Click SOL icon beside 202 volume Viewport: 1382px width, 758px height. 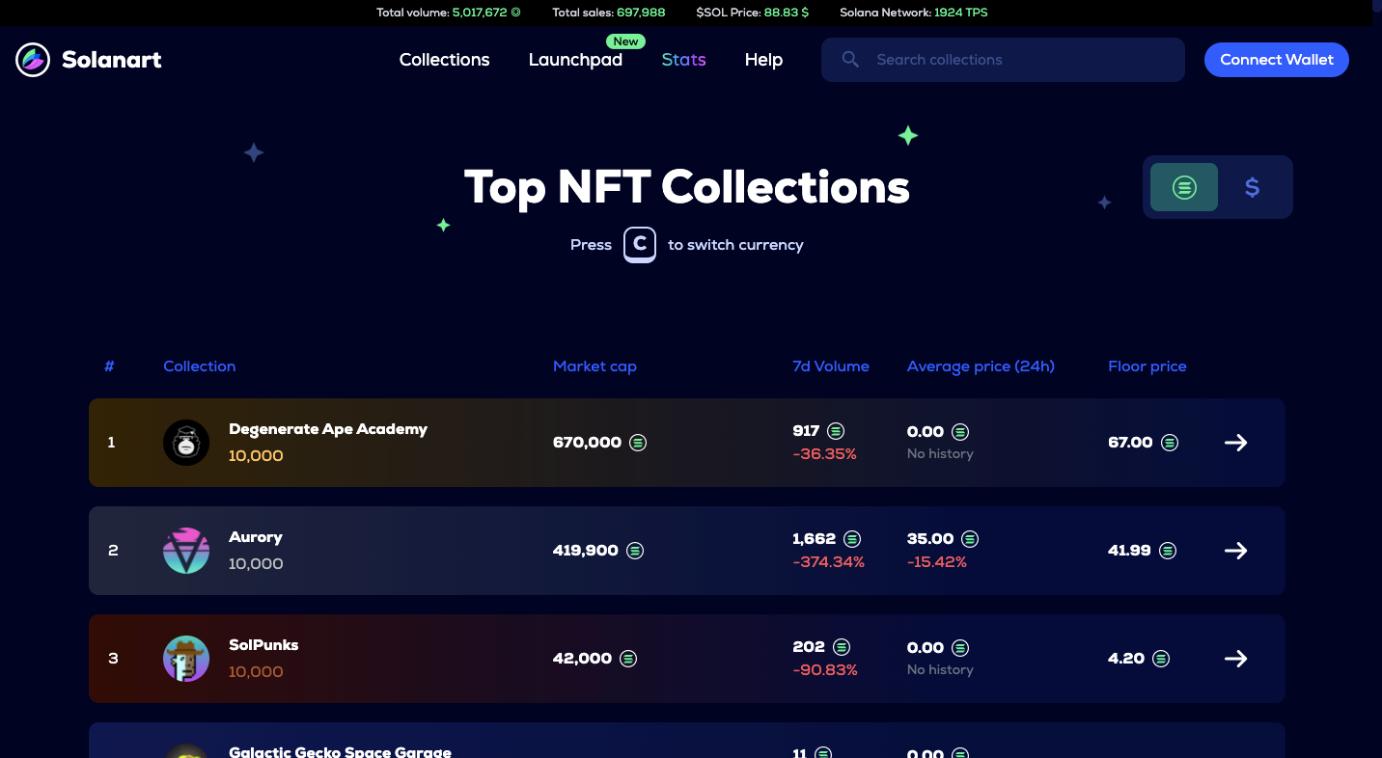(x=842, y=647)
